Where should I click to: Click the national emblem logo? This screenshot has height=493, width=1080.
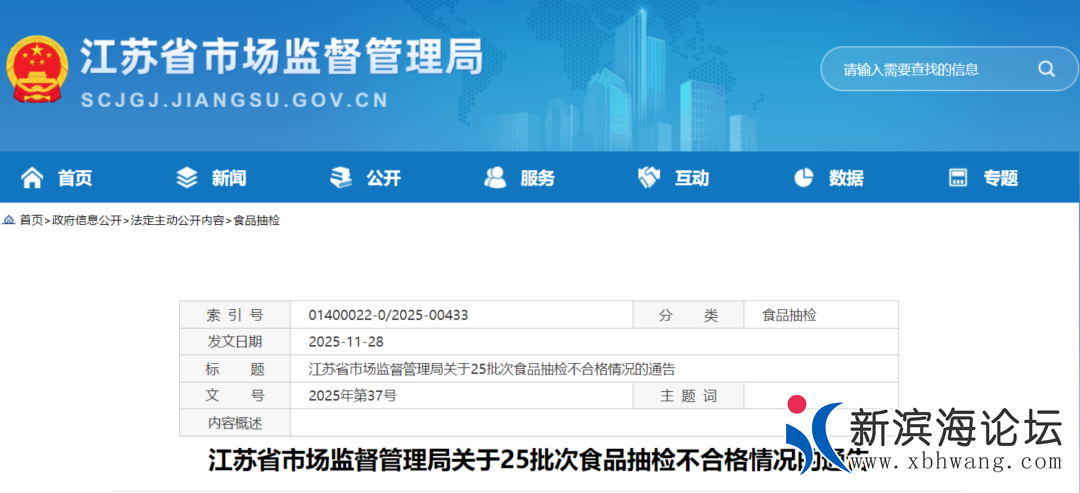(37, 69)
